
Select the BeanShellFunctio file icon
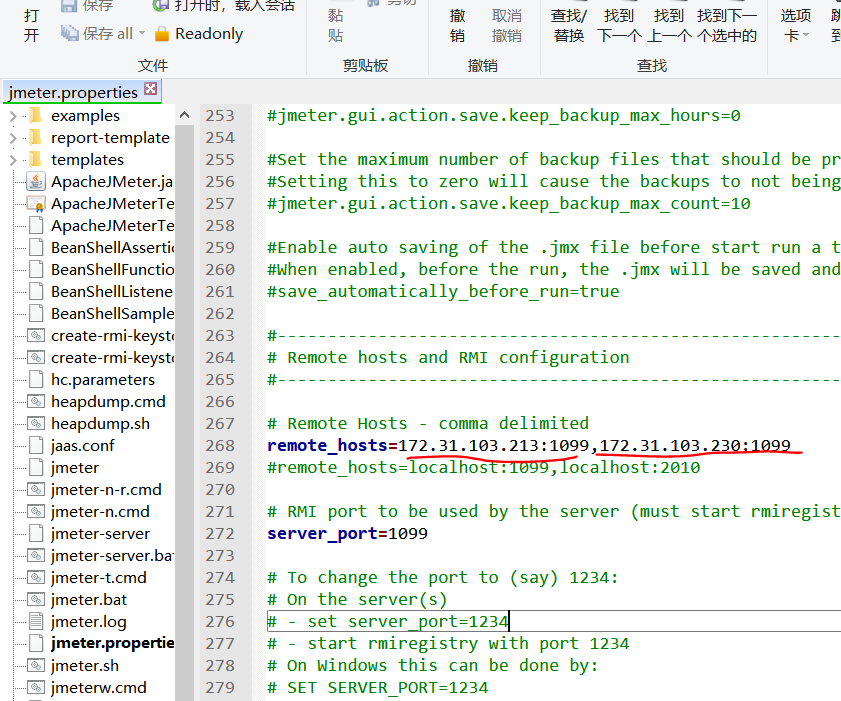click(x=36, y=269)
